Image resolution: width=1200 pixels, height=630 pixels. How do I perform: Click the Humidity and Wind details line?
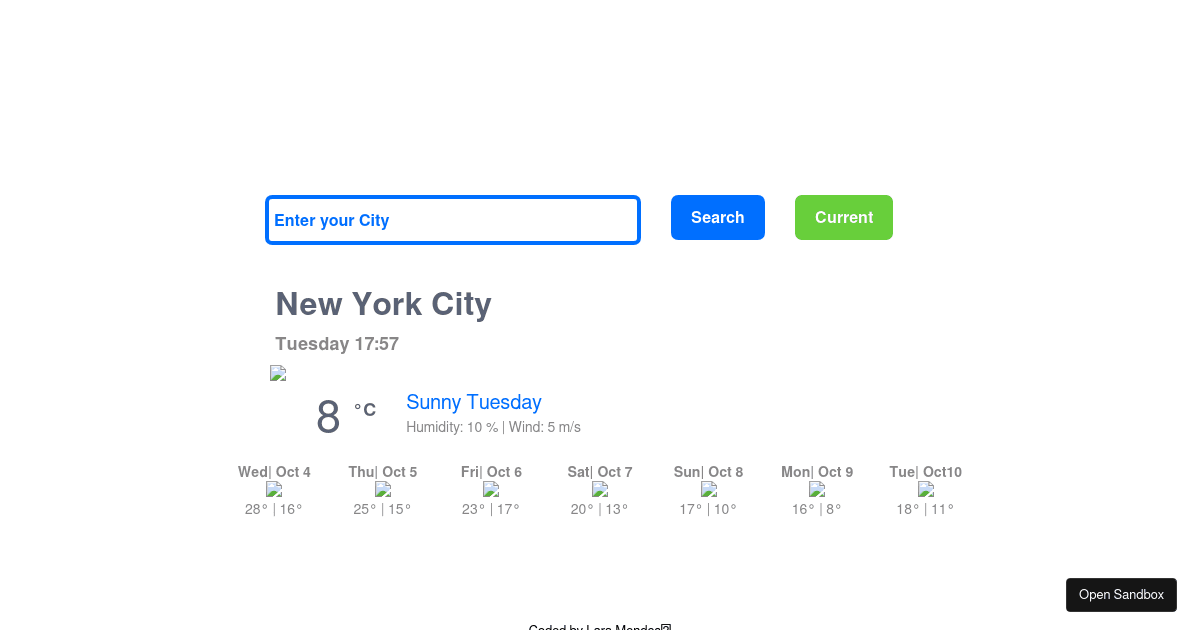[x=493, y=427]
